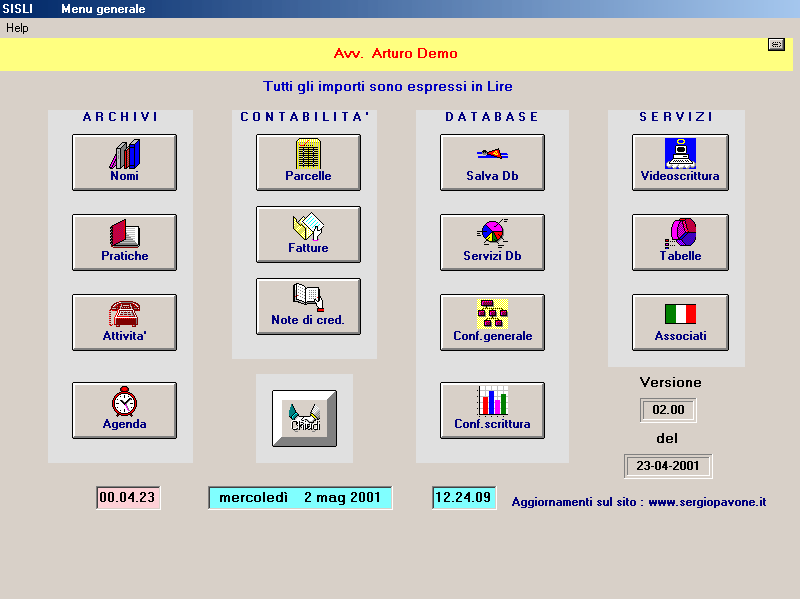
Task: Open Conf.generale configuration
Action: [492, 322]
